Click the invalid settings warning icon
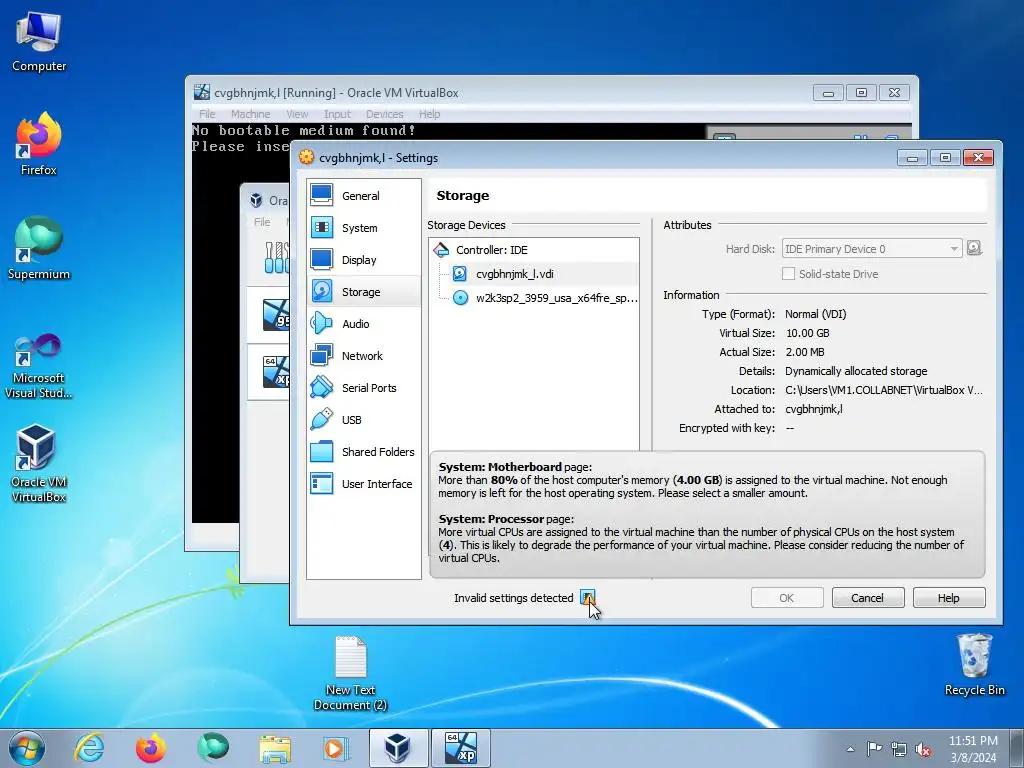1024x768 pixels. click(x=588, y=598)
